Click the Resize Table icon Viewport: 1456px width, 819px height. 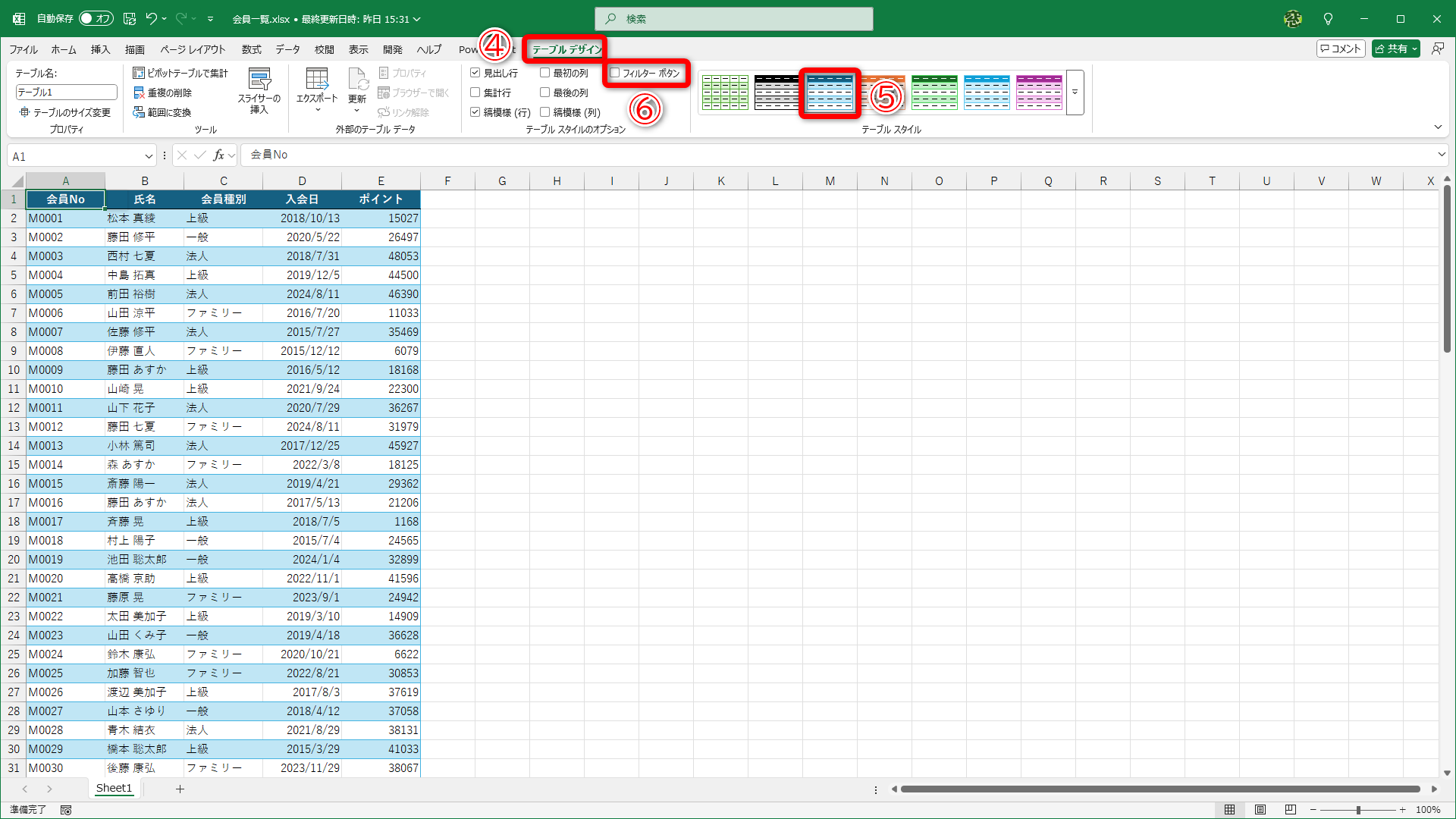pos(24,112)
